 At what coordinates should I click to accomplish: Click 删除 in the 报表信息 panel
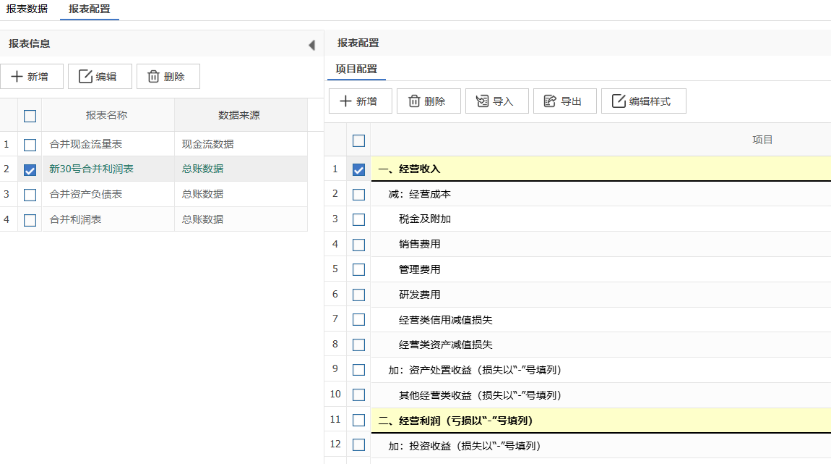168,76
